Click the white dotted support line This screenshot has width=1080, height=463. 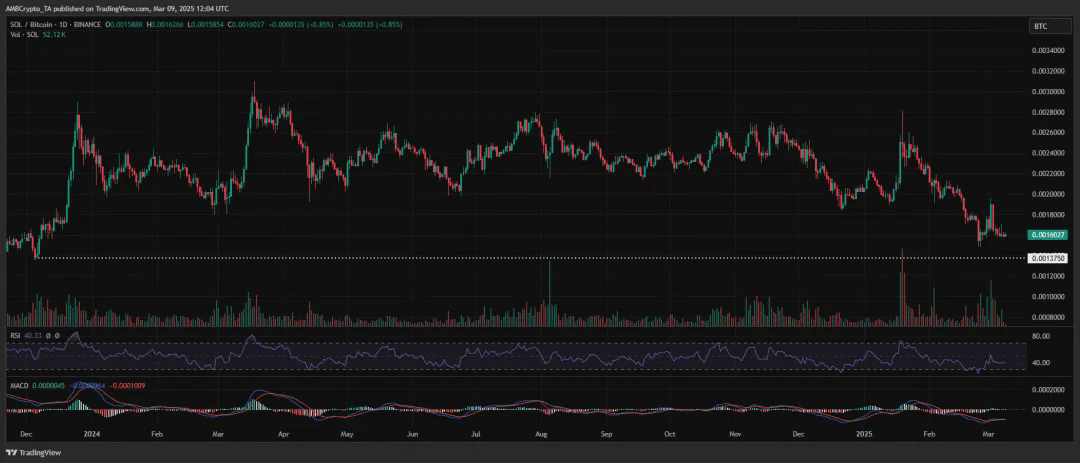500,258
